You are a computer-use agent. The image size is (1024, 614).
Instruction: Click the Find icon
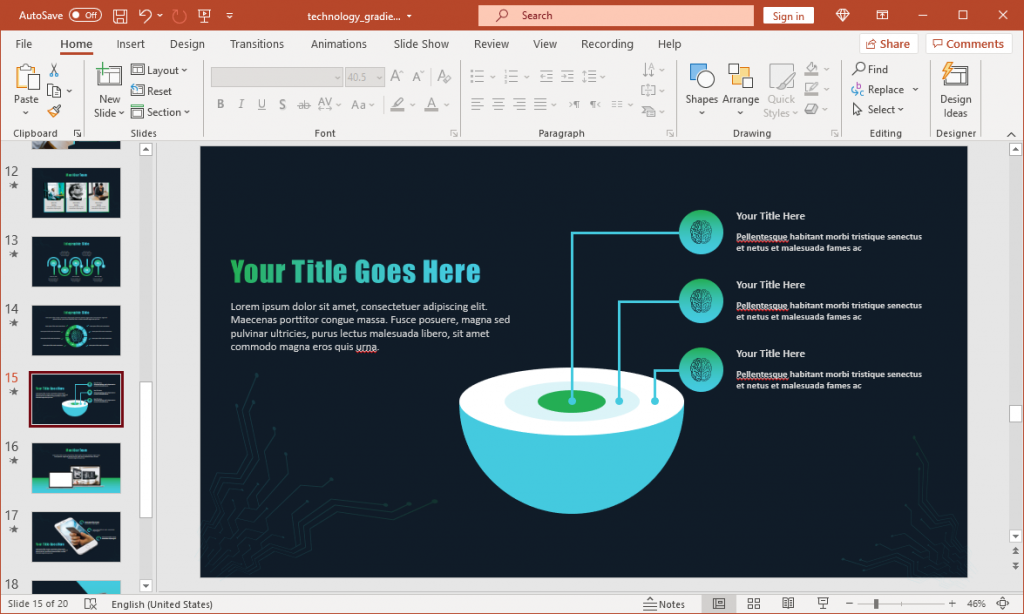pyautogui.click(x=866, y=70)
